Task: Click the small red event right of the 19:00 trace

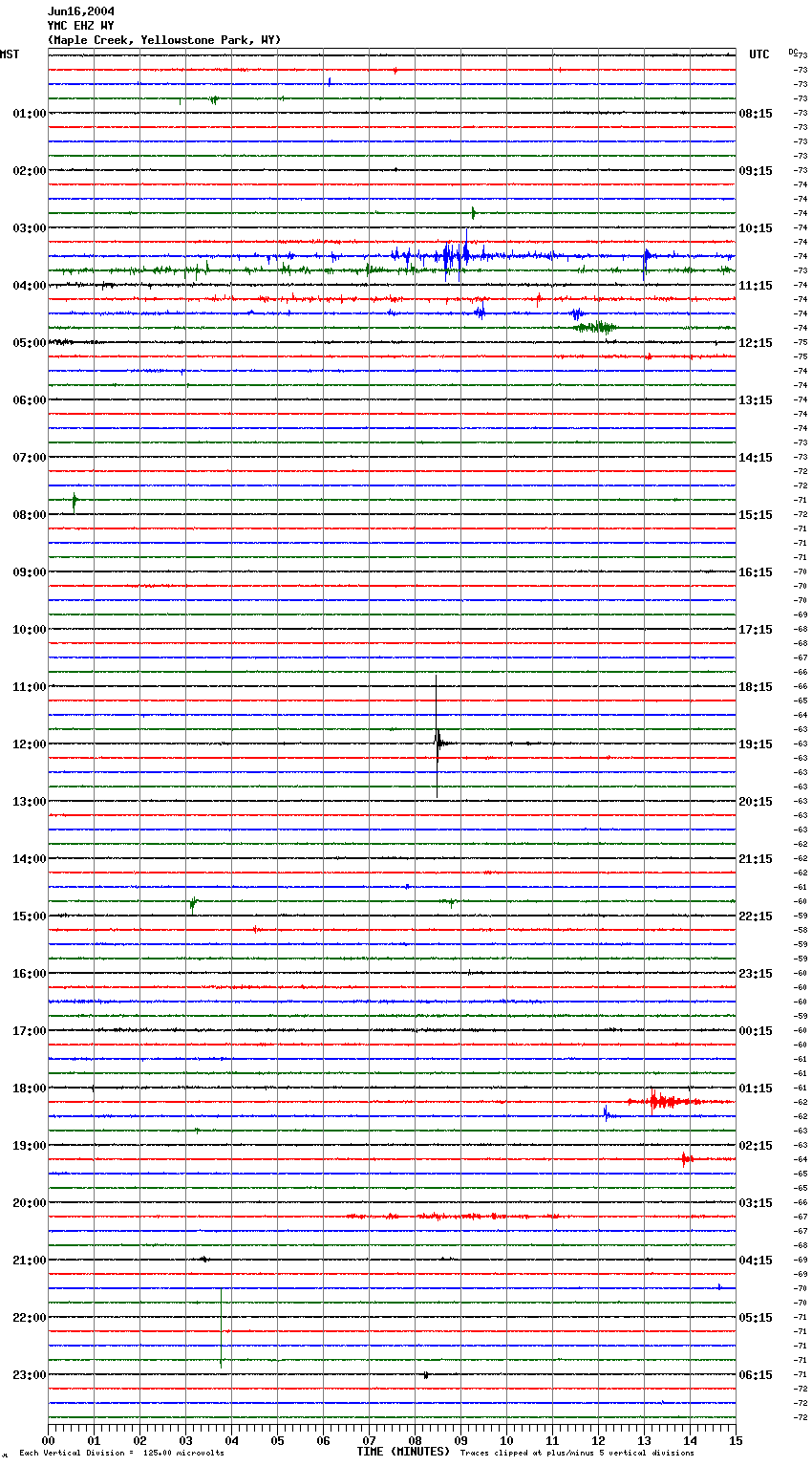Action: coord(685,1159)
